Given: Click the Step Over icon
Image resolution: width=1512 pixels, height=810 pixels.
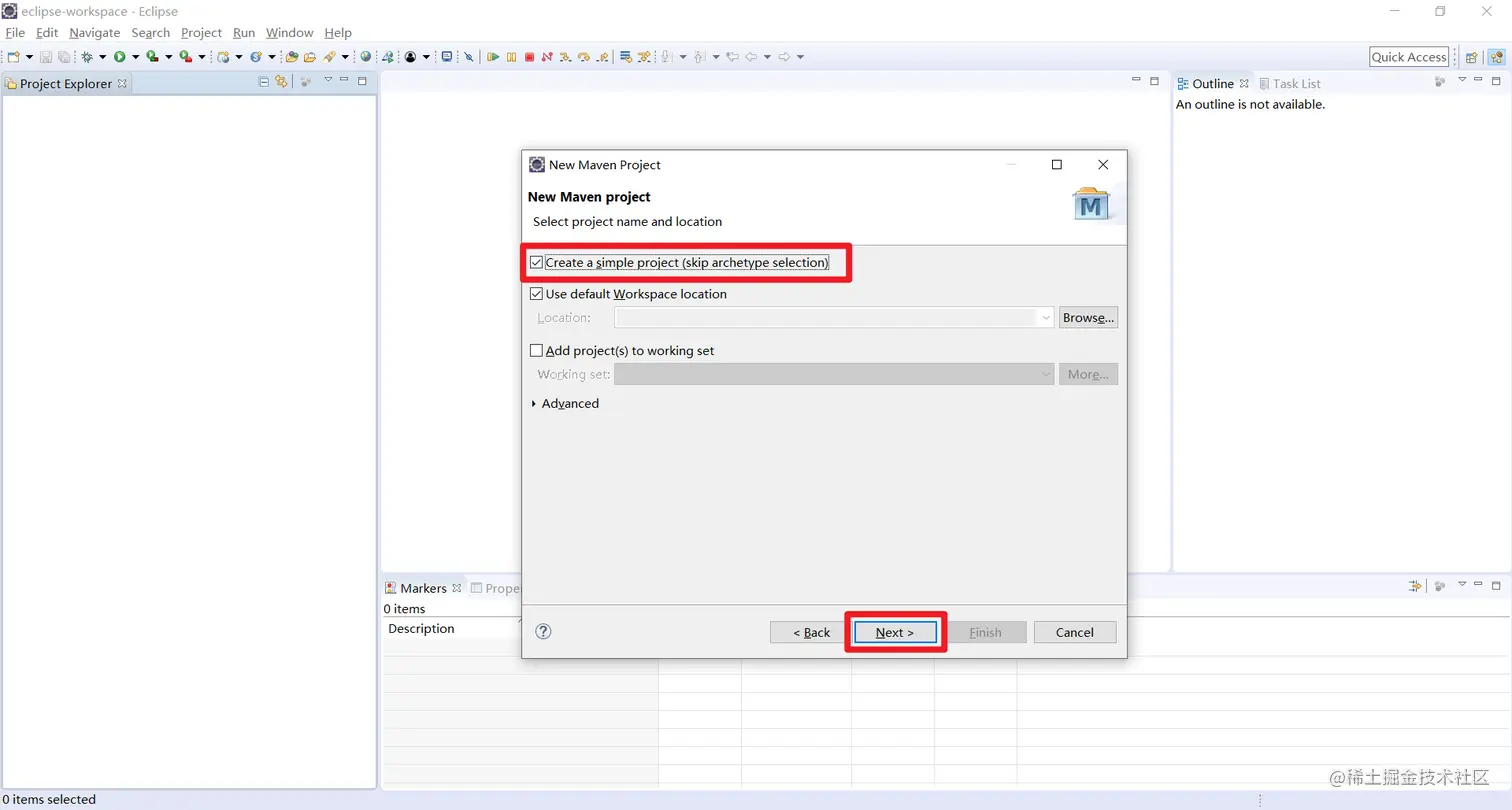Looking at the screenshot, I should (584, 57).
